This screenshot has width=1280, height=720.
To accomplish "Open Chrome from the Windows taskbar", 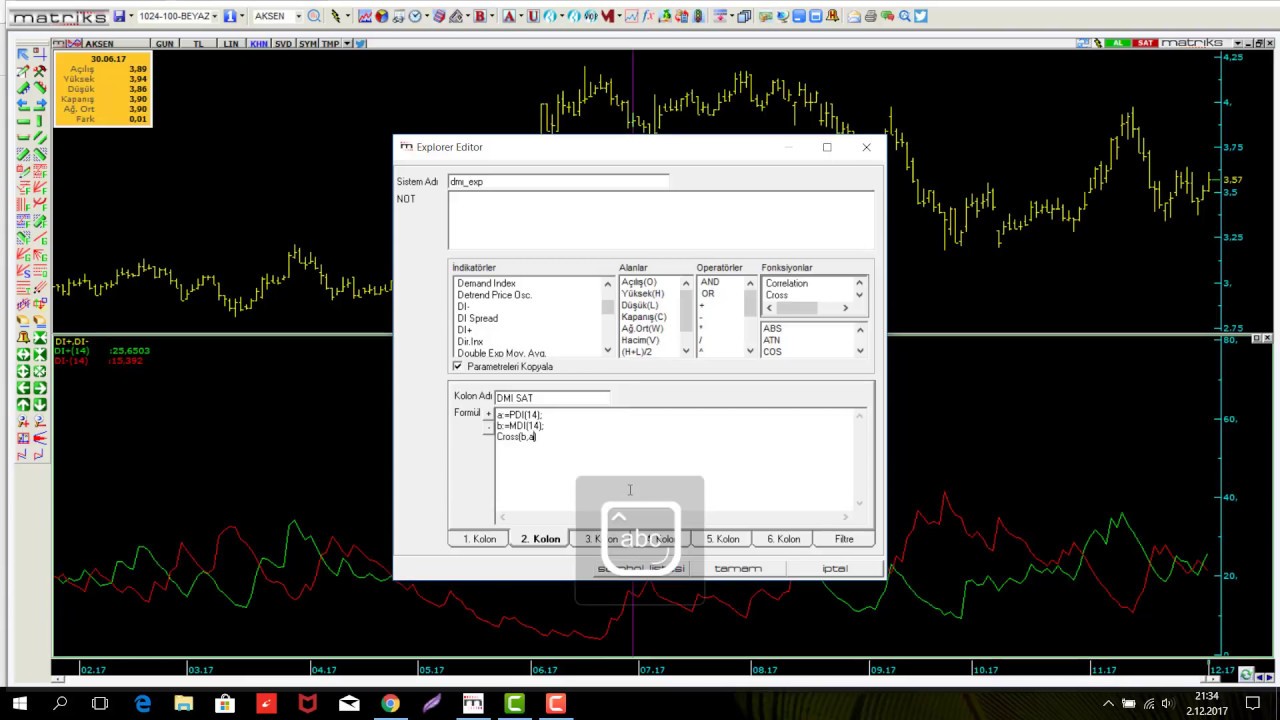I will [390, 704].
